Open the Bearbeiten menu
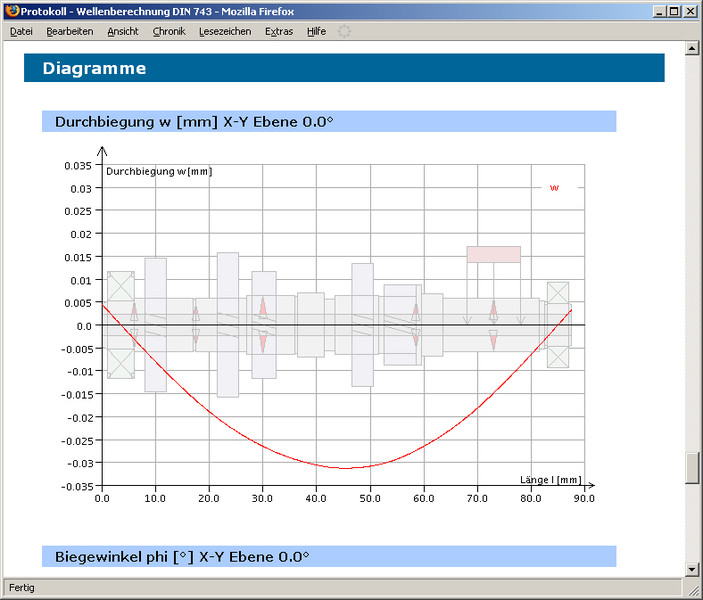This screenshot has height=600, width=703. pyautogui.click(x=70, y=31)
